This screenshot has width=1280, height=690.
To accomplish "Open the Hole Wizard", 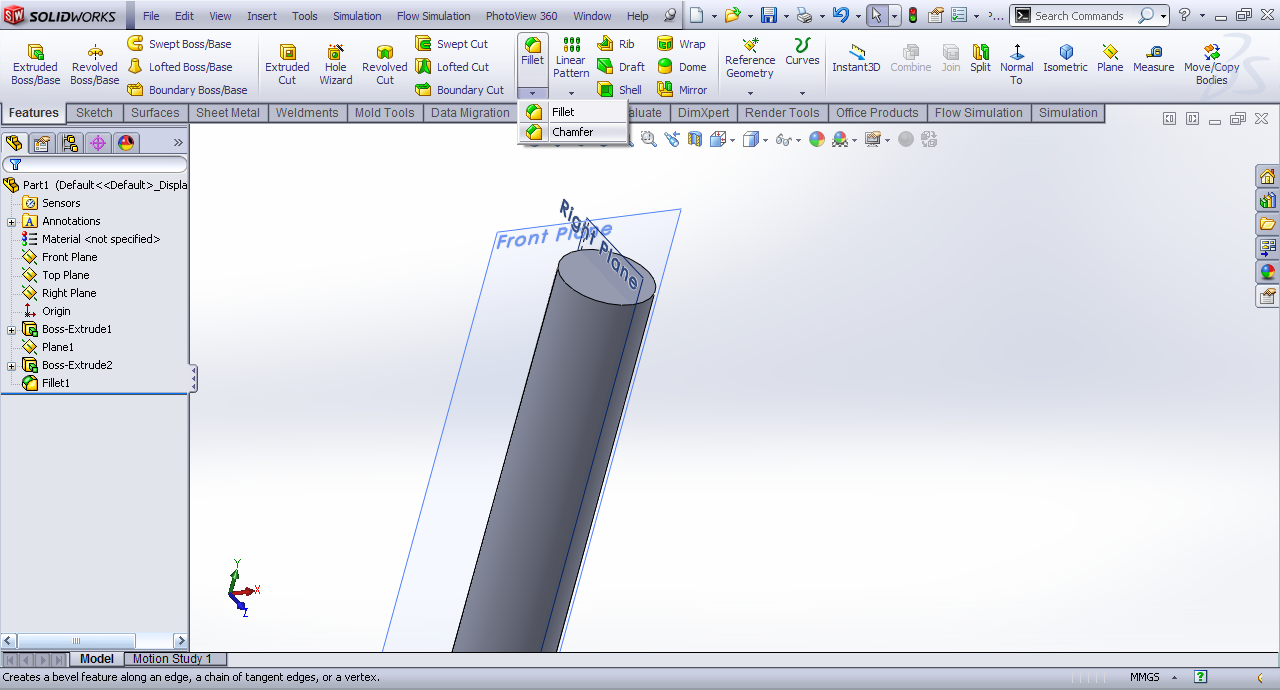I will [x=336, y=65].
